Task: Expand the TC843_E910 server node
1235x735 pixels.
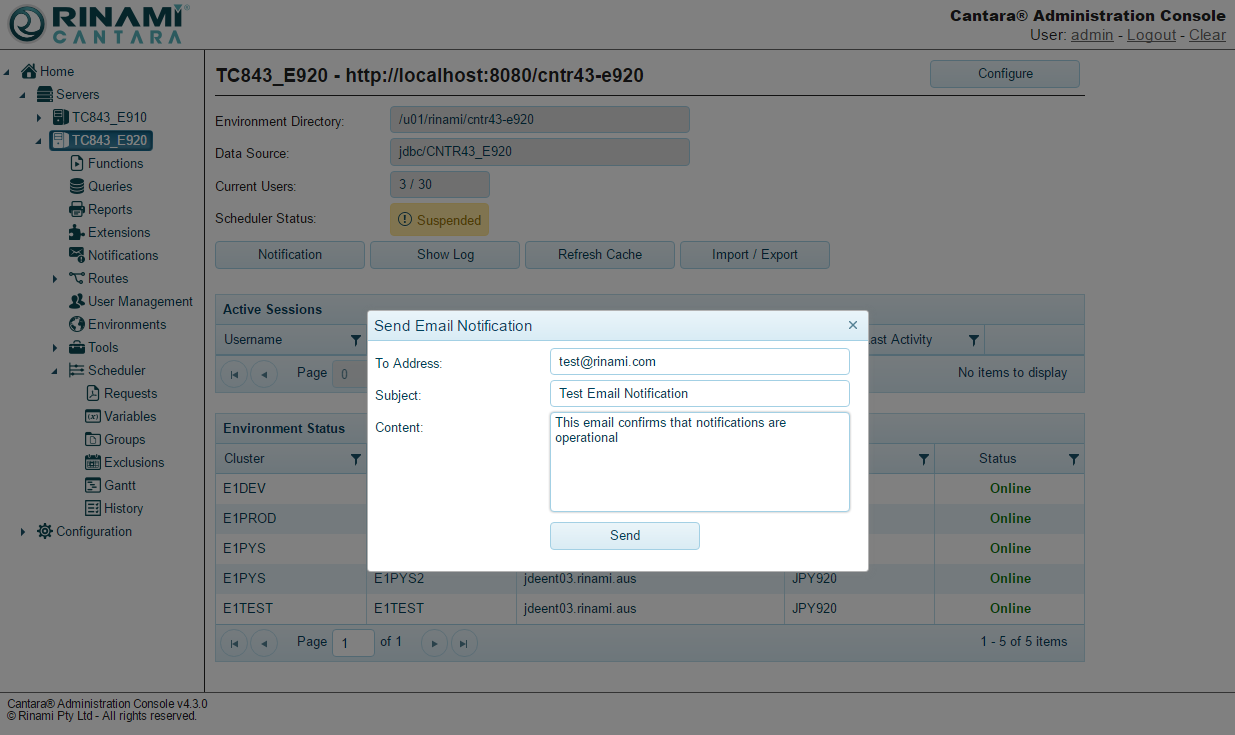Action: click(39, 118)
